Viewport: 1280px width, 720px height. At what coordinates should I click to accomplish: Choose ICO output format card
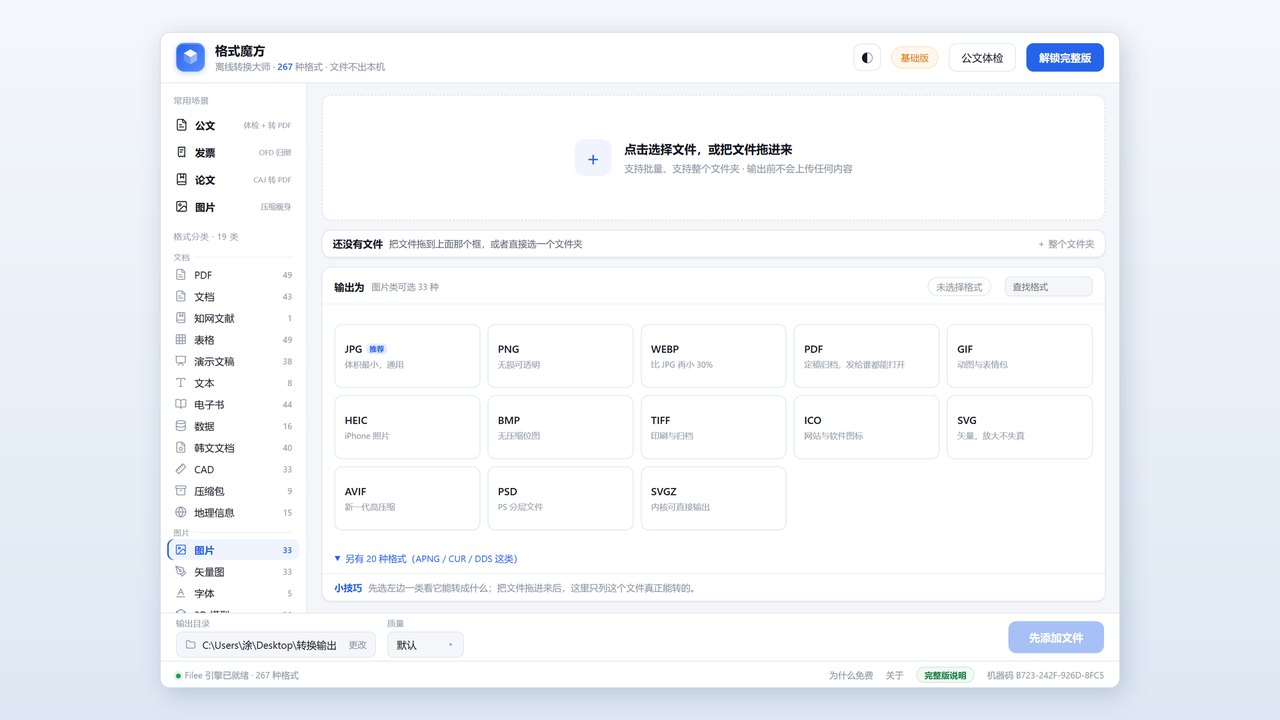pos(866,427)
